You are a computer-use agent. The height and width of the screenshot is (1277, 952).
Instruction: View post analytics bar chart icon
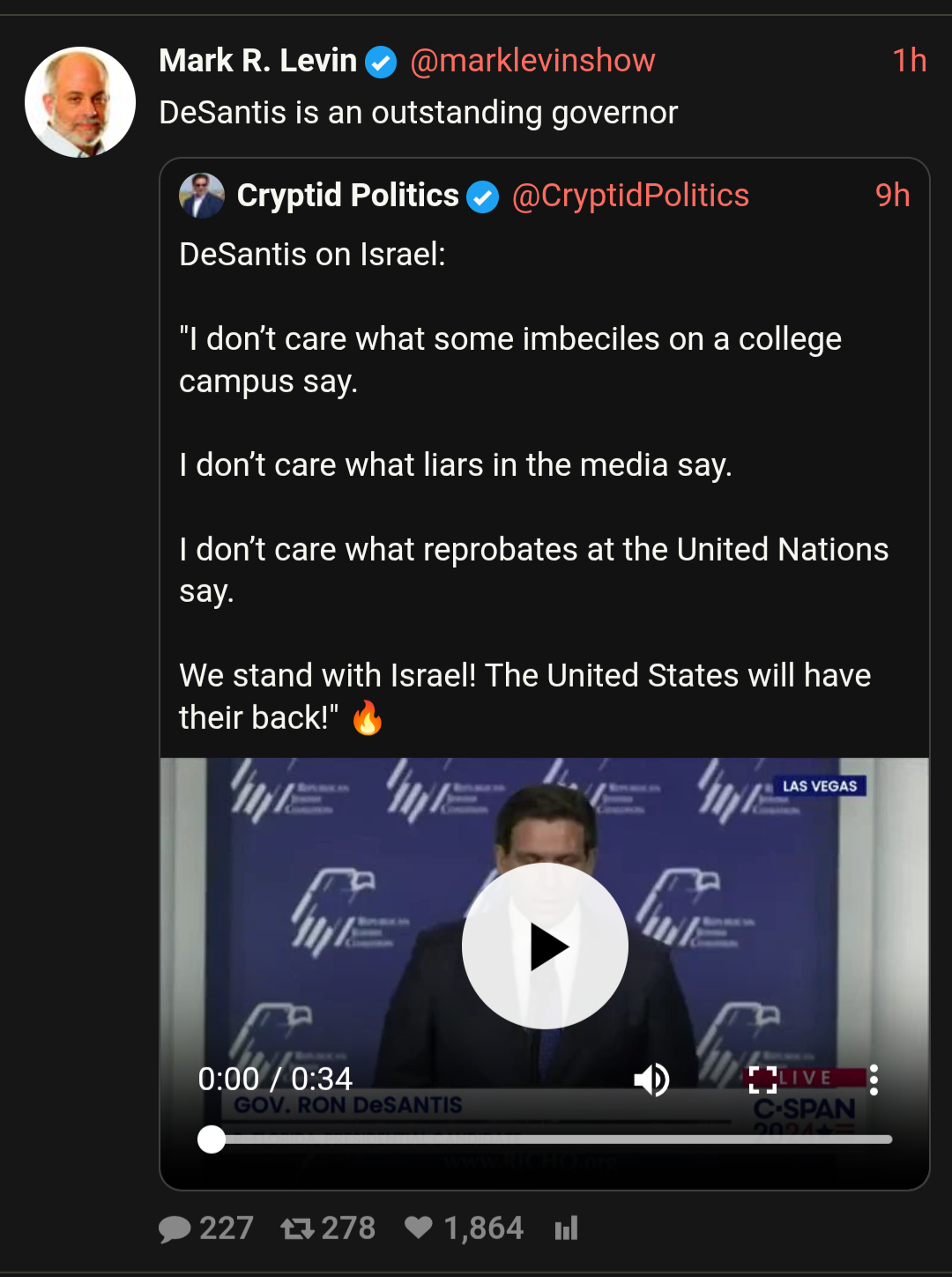pyautogui.click(x=566, y=1229)
